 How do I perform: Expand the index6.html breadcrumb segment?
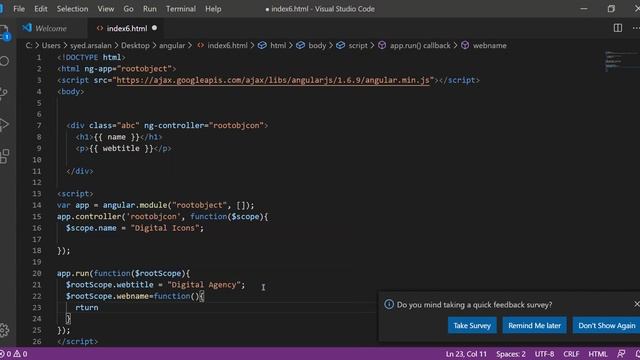pos(222,45)
